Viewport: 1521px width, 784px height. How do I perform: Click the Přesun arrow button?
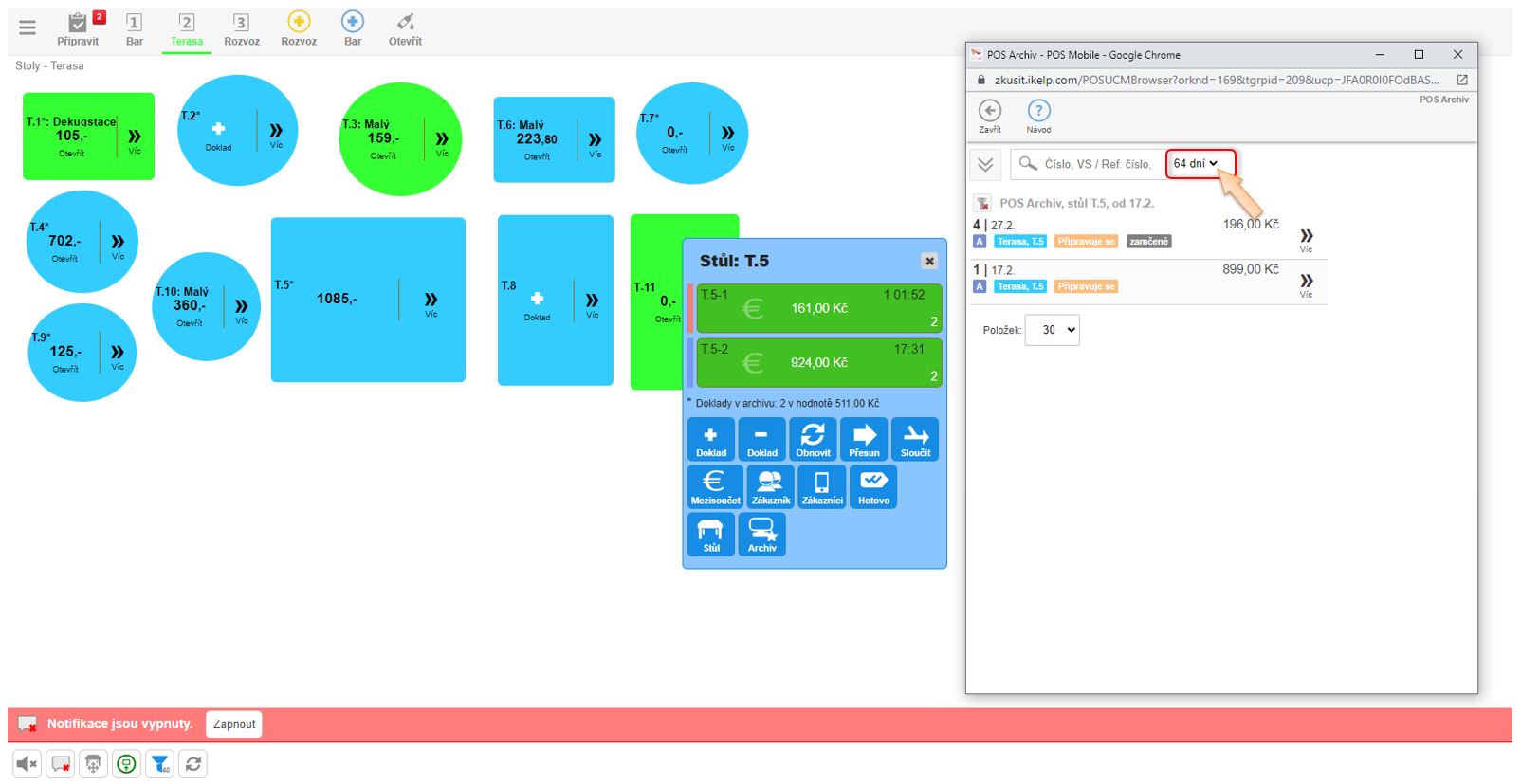coord(864,440)
